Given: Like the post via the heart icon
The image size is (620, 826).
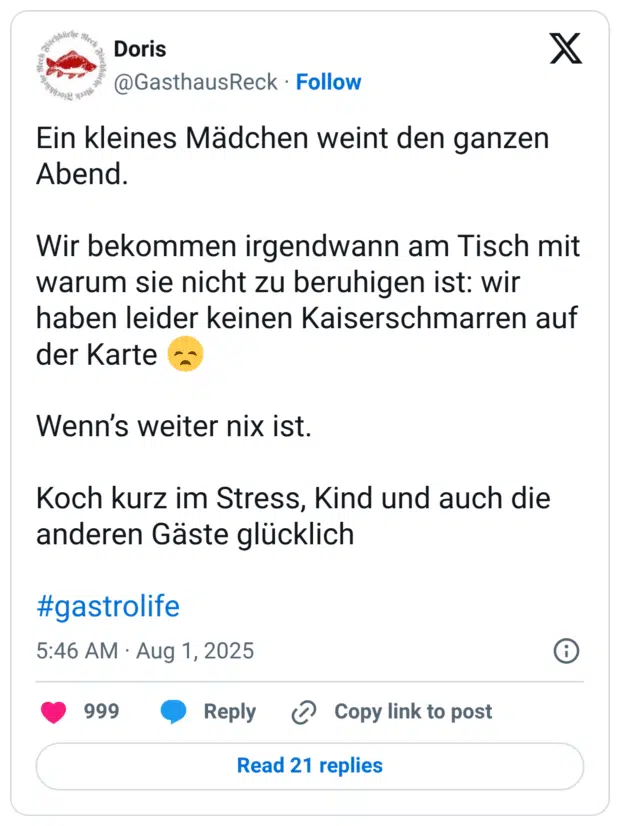Looking at the screenshot, I should pyautogui.click(x=56, y=712).
